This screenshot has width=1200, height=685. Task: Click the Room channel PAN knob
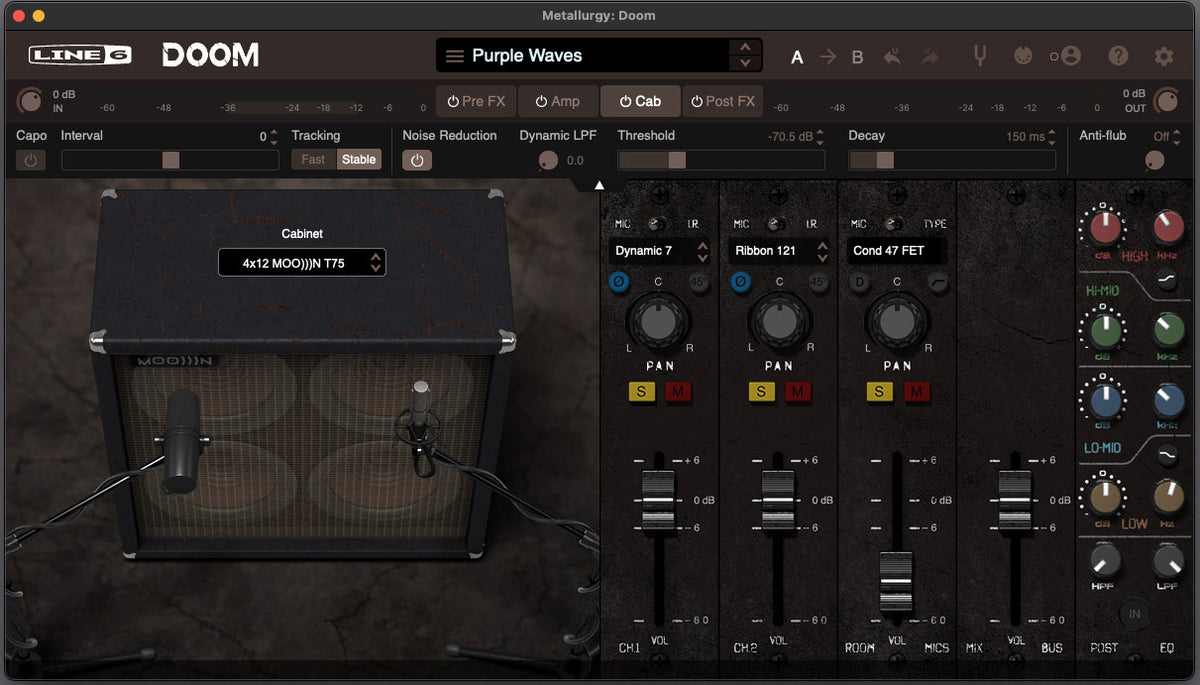click(897, 321)
